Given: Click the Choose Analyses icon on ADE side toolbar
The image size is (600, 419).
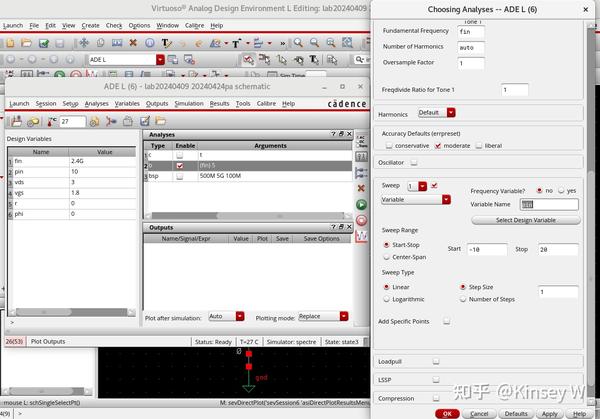Looking at the screenshot, I should (x=362, y=141).
